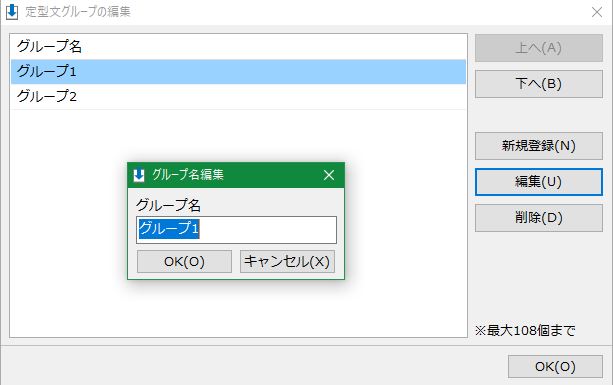Screen dimensions: 613x385
Task: Click OK(O) in the グループ名編集 dialog
Action: (x=184, y=261)
